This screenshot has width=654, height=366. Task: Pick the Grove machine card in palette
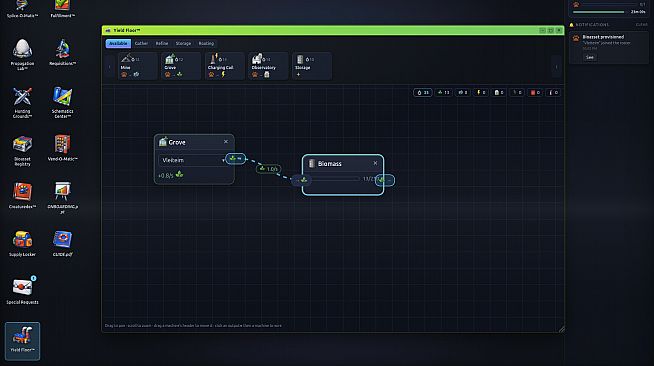pyautogui.click(x=181, y=66)
